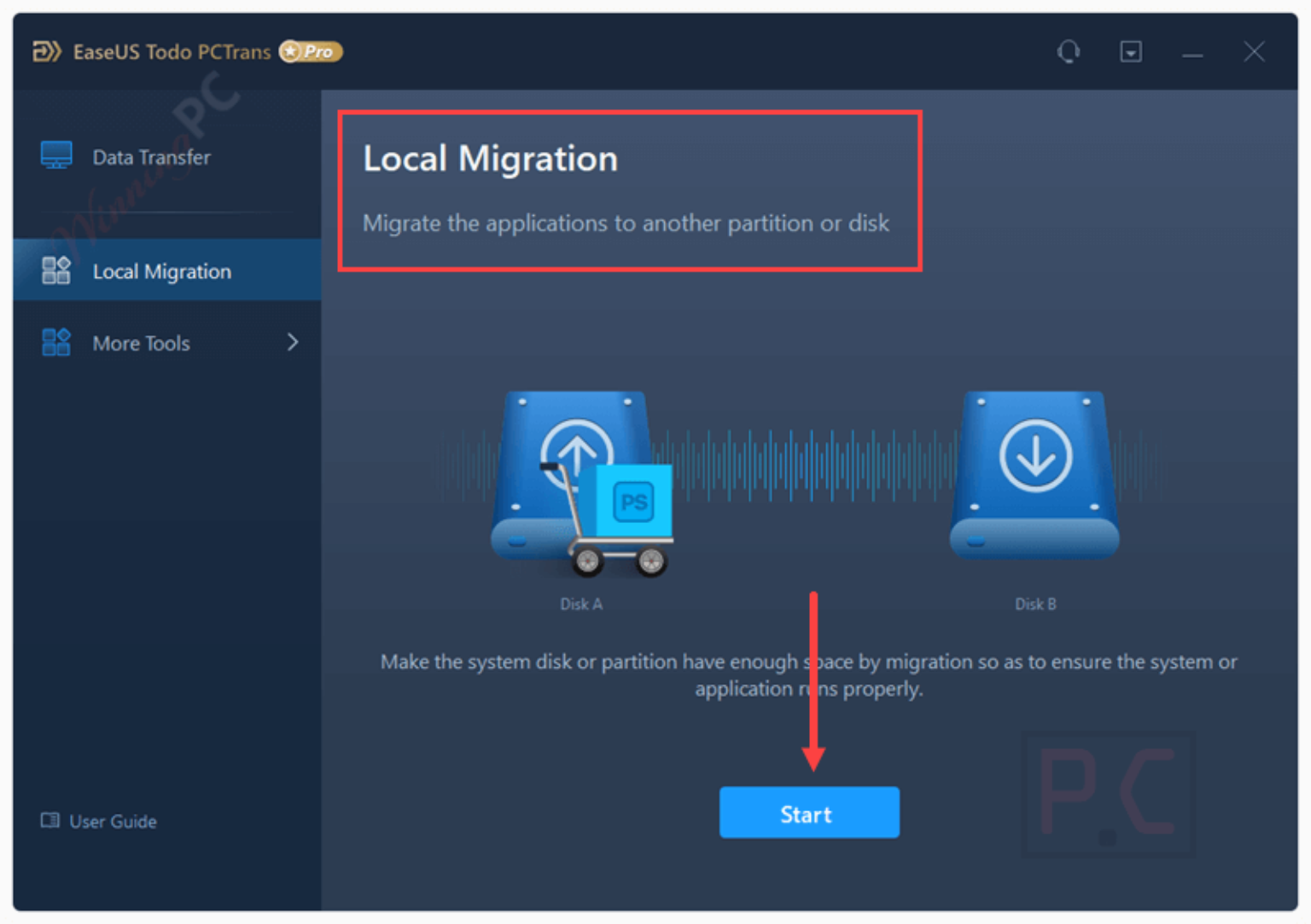The image size is (1311, 924).
Task: Open the support headset icon
Action: click(x=1069, y=52)
